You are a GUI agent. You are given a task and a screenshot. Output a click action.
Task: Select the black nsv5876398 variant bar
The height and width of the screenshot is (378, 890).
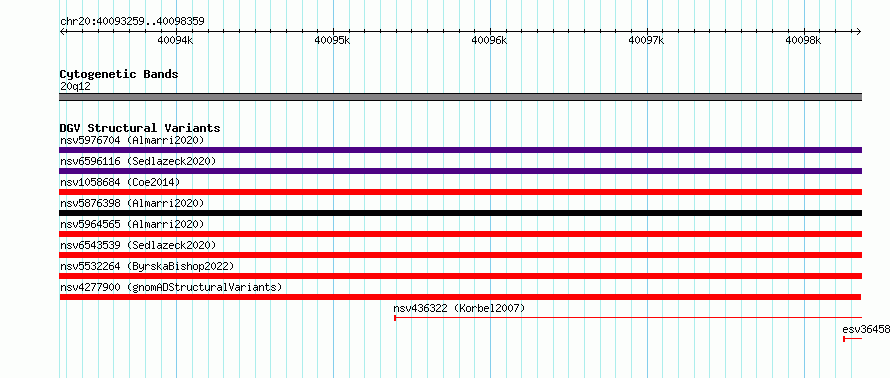tap(460, 213)
